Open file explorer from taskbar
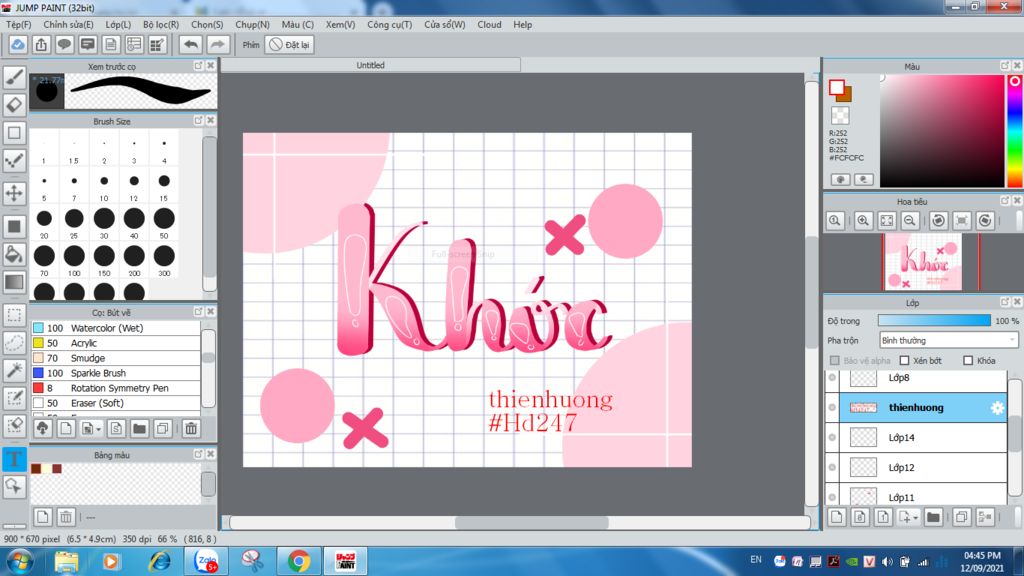Image resolution: width=1024 pixels, height=576 pixels. click(x=67, y=561)
